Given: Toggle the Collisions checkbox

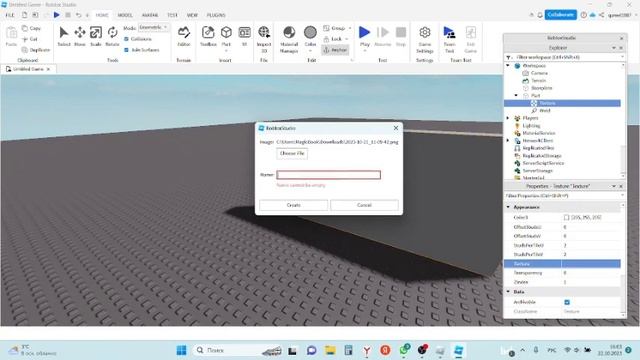Looking at the screenshot, I should tap(127, 39).
